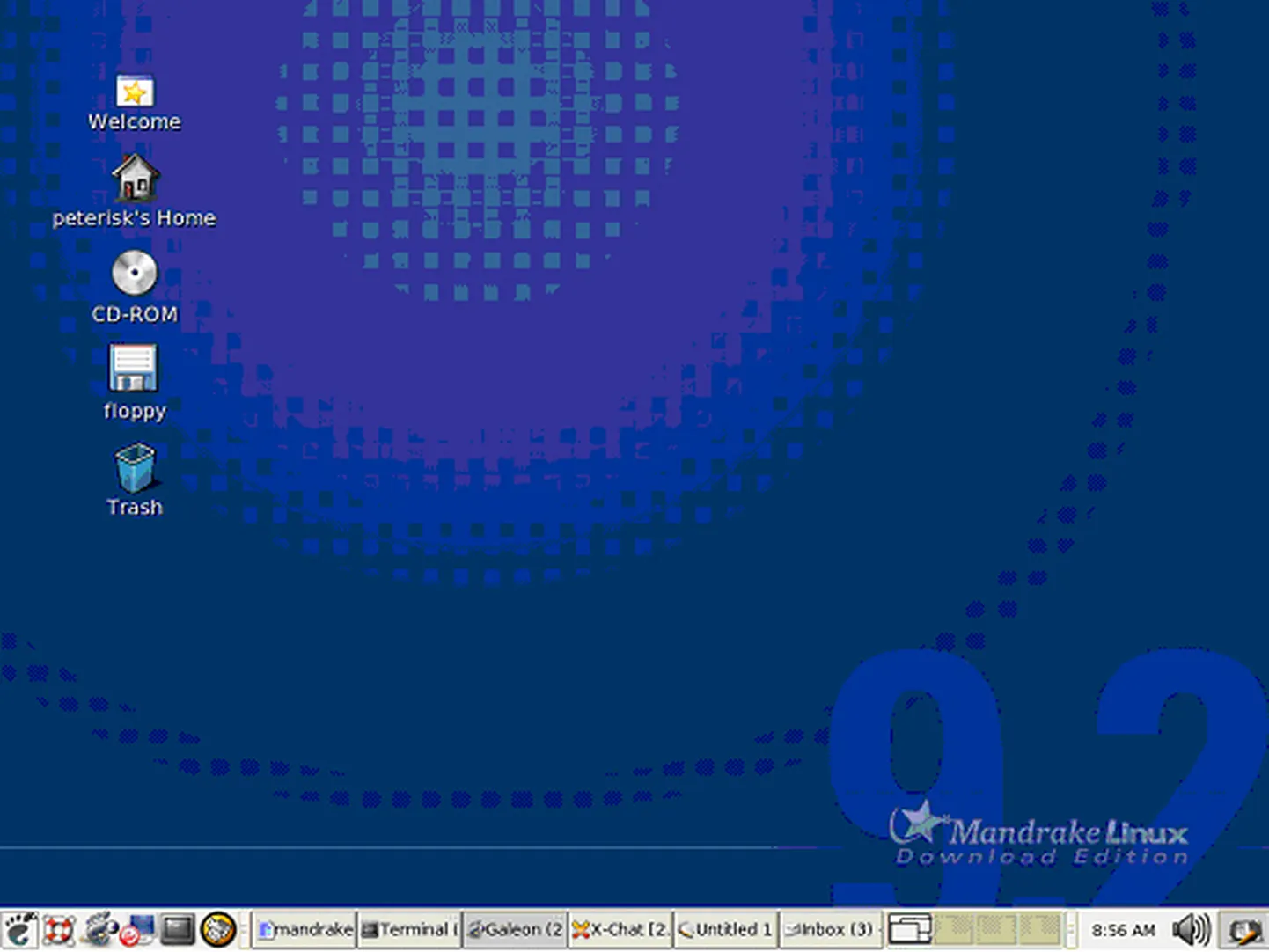Switch to the Terminal window in the taskbar
The height and width of the screenshot is (952, 1269).
coord(409,930)
